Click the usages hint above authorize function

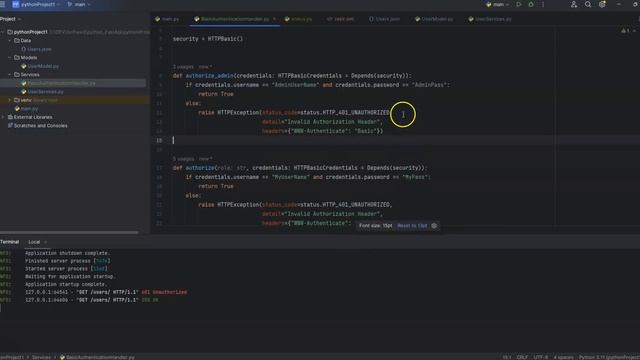(183, 159)
